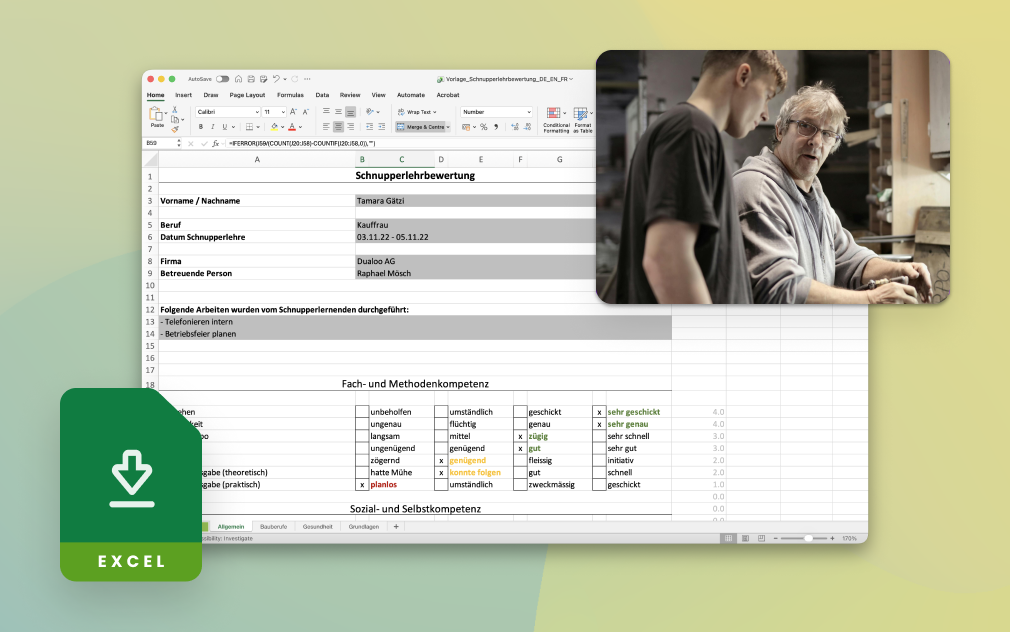Tick the checkbox next to 'unbeholfen'
1010x632 pixels.
362,412
